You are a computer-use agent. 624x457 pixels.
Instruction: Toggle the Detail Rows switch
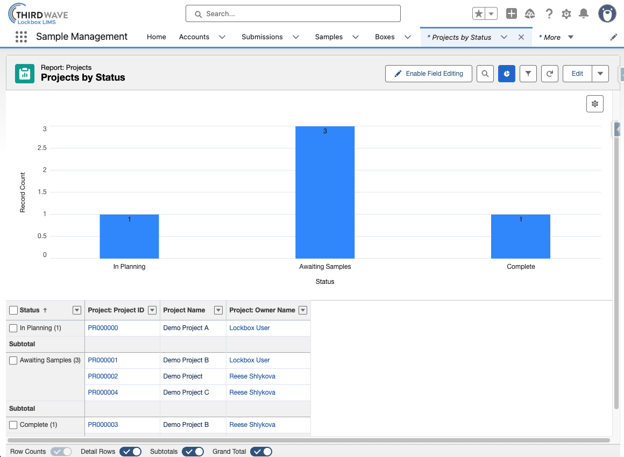click(x=131, y=451)
